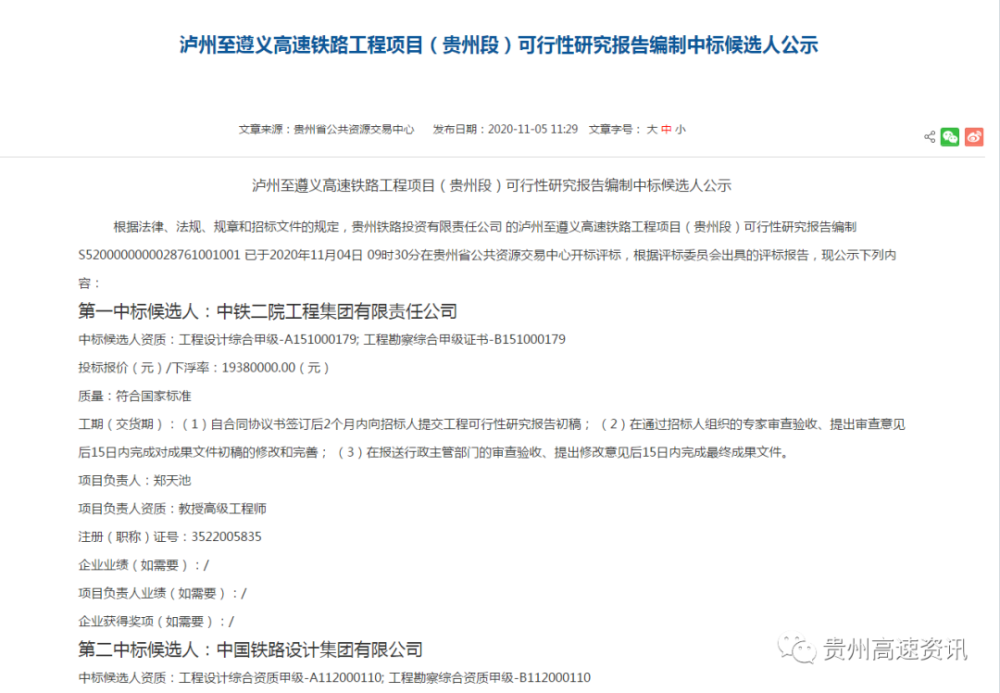
Task: Click the line 项目负责人业绩（如需要）：/
Action: coord(163,593)
